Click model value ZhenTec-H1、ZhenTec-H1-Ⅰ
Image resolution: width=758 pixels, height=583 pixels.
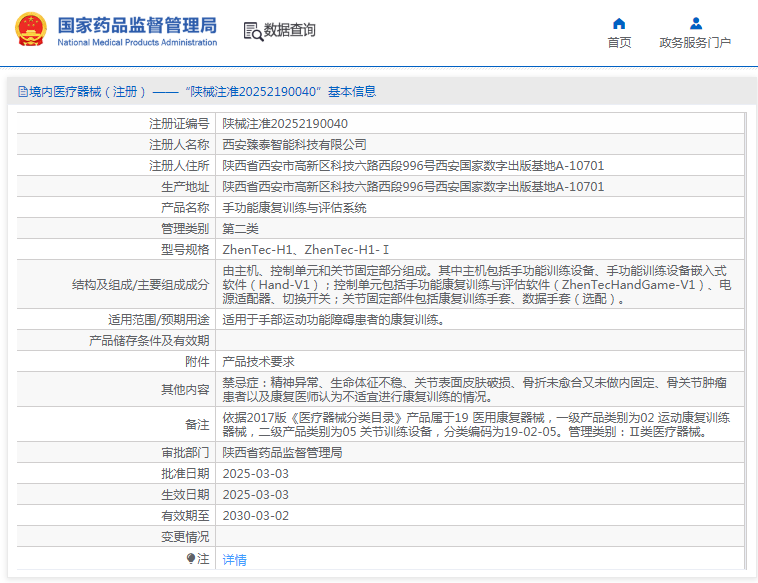[x=306, y=249]
